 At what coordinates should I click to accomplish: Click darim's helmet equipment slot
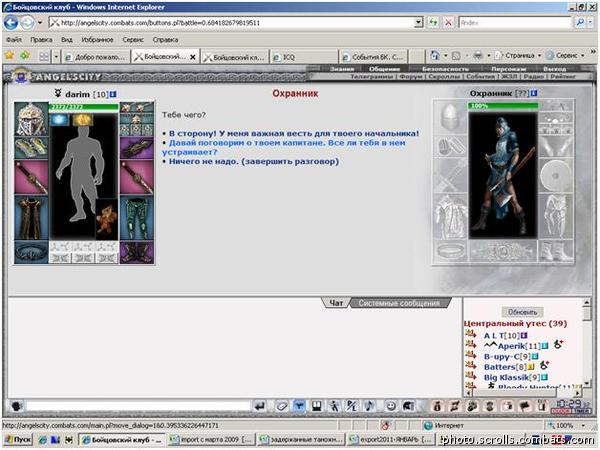coord(31,119)
